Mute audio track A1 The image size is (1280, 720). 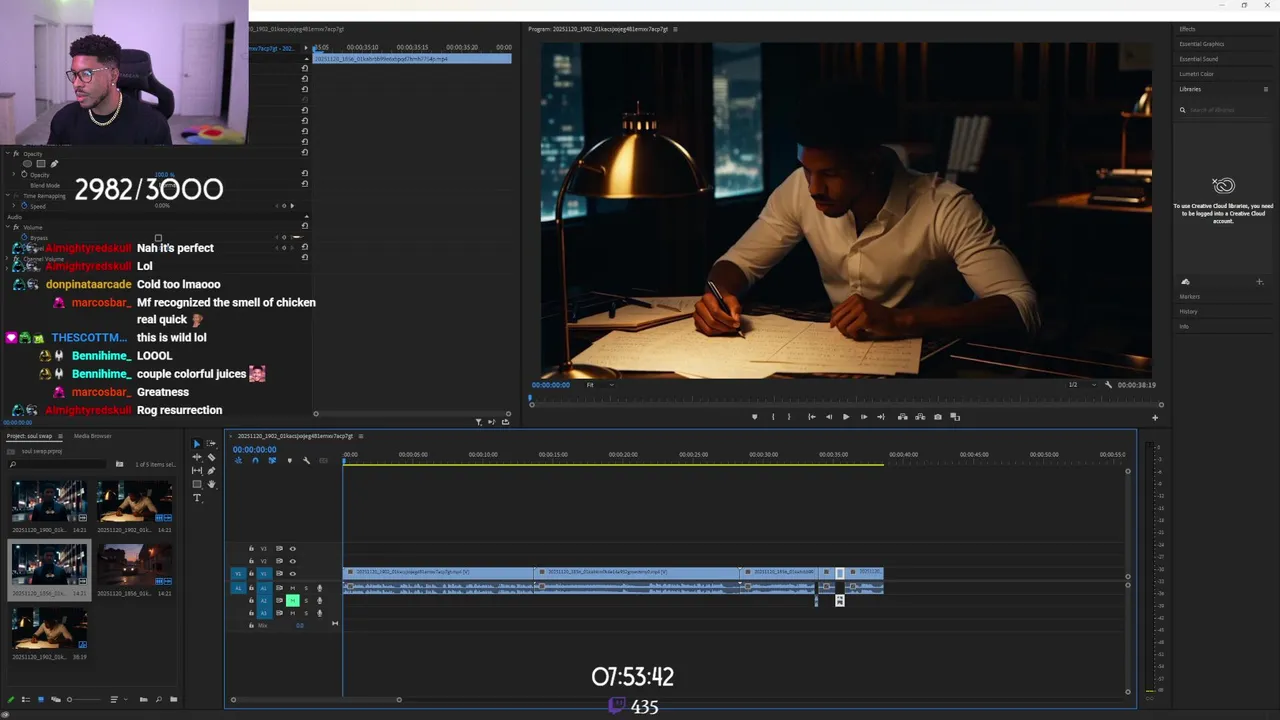pyautogui.click(x=293, y=588)
